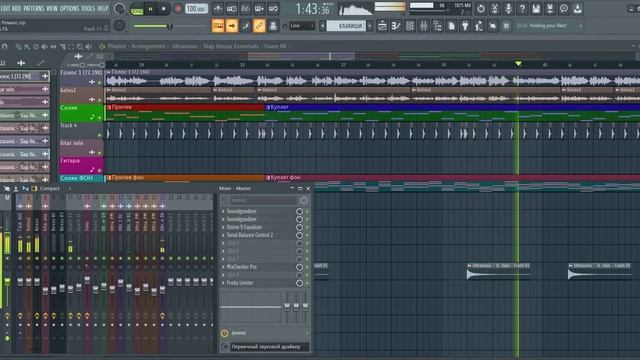Open the Mixer audio output driver selector
The height and width of the screenshot is (360, 640).
[269, 347]
